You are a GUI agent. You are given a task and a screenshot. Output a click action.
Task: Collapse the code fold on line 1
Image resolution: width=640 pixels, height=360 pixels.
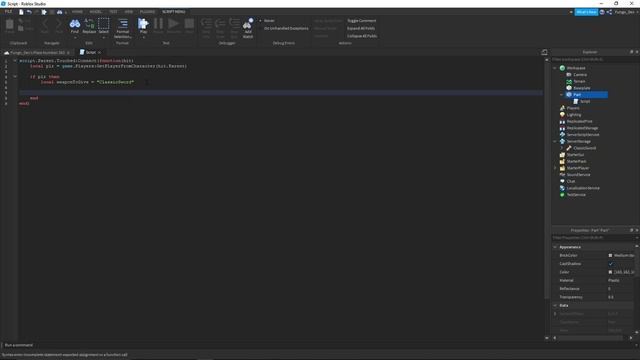[x=15, y=61]
